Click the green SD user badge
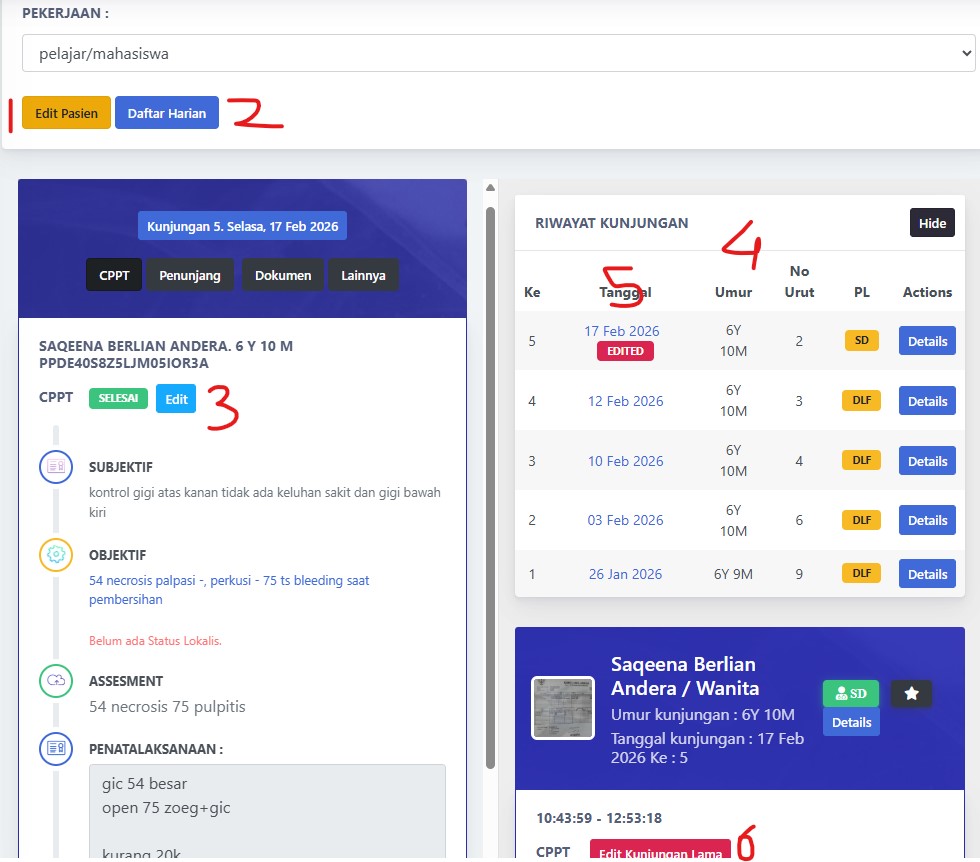Screen dimensions: 980x862 tap(850, 693)
